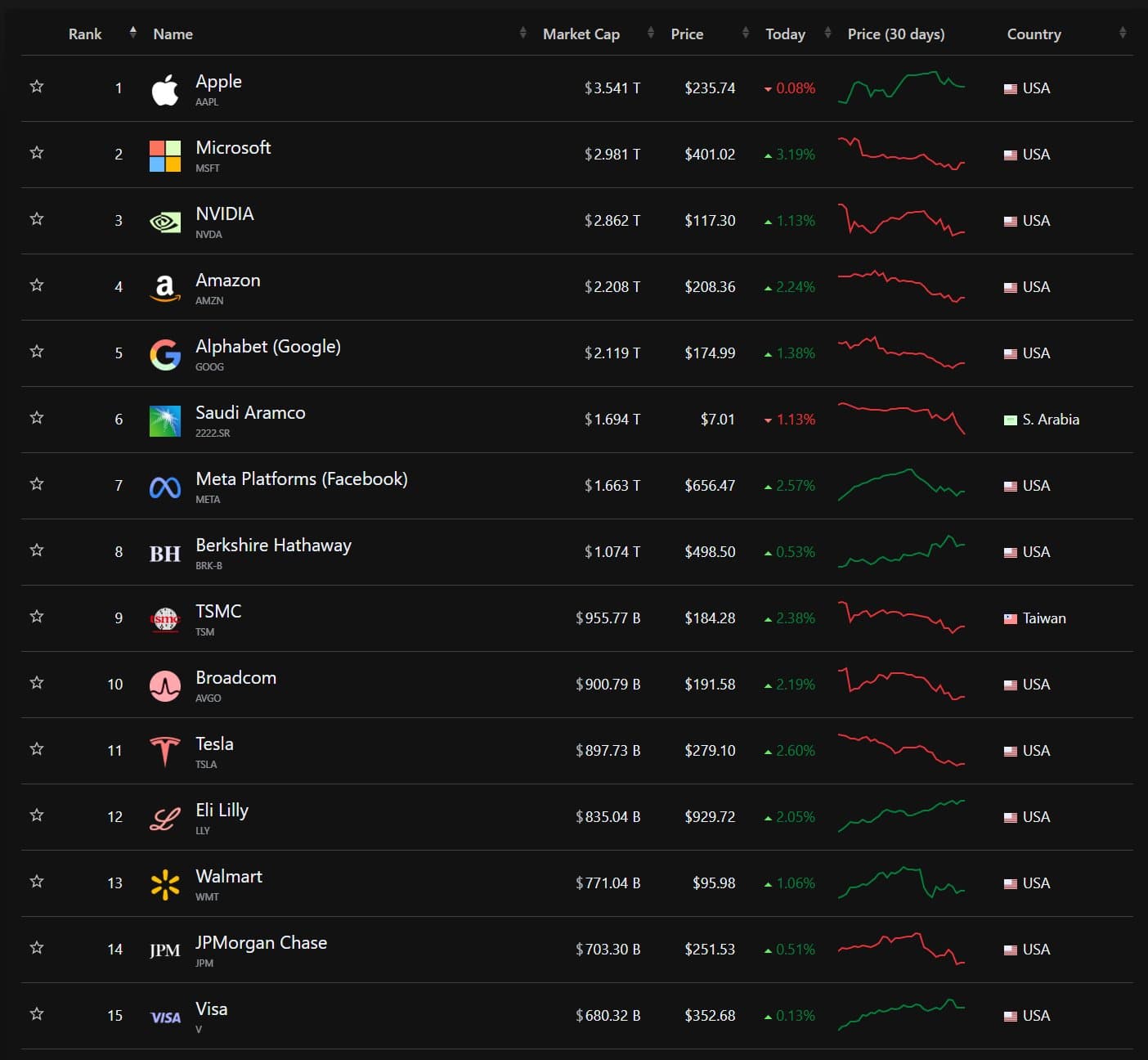The image size is (1148, 1060).
Task: Open the TSMC company link
Action: [218, 611]
